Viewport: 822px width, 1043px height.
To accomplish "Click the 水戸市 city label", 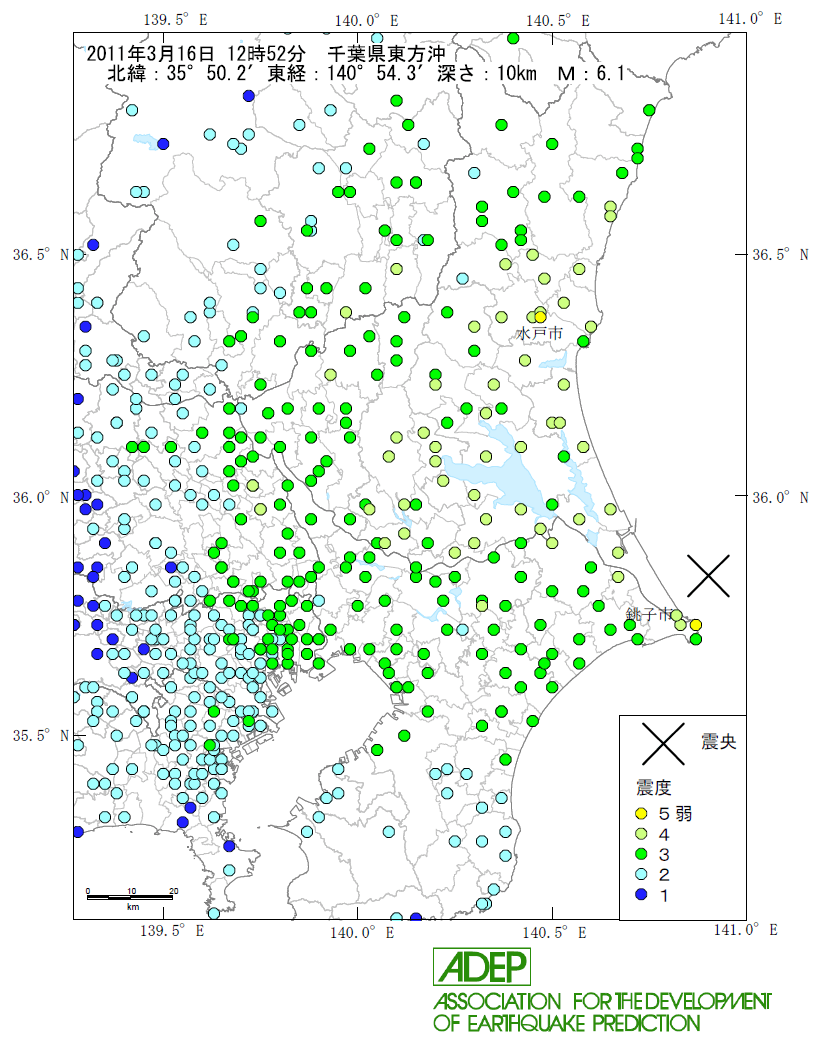I will click(539, 333).
